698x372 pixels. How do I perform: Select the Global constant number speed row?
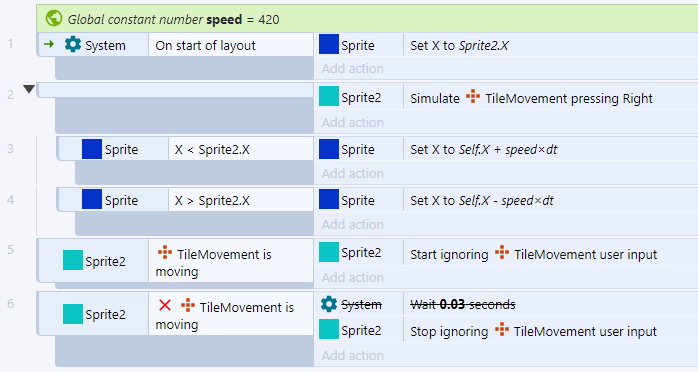(367, 19)
